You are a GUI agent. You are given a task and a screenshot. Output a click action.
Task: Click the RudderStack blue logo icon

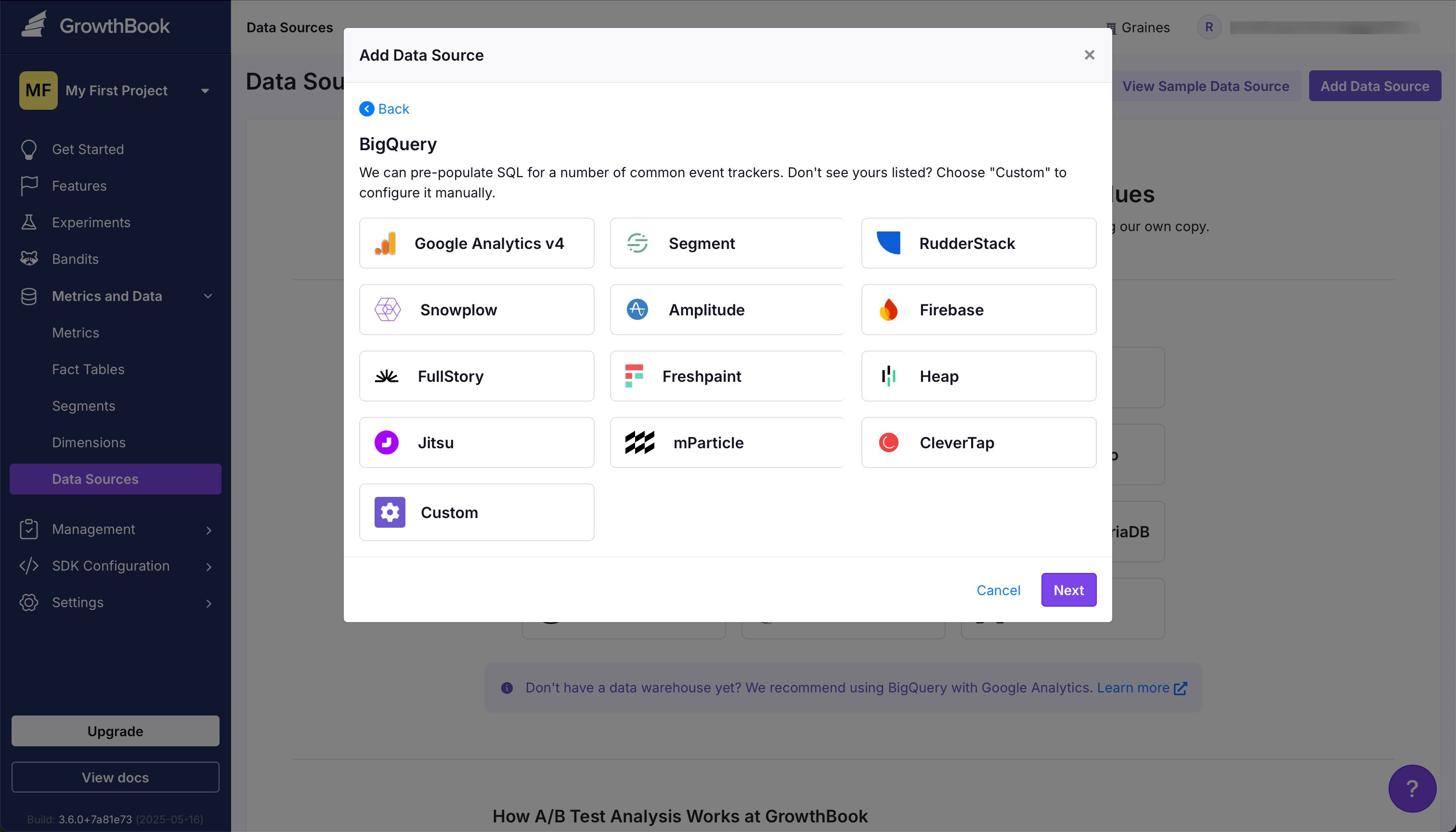(888, 243)
